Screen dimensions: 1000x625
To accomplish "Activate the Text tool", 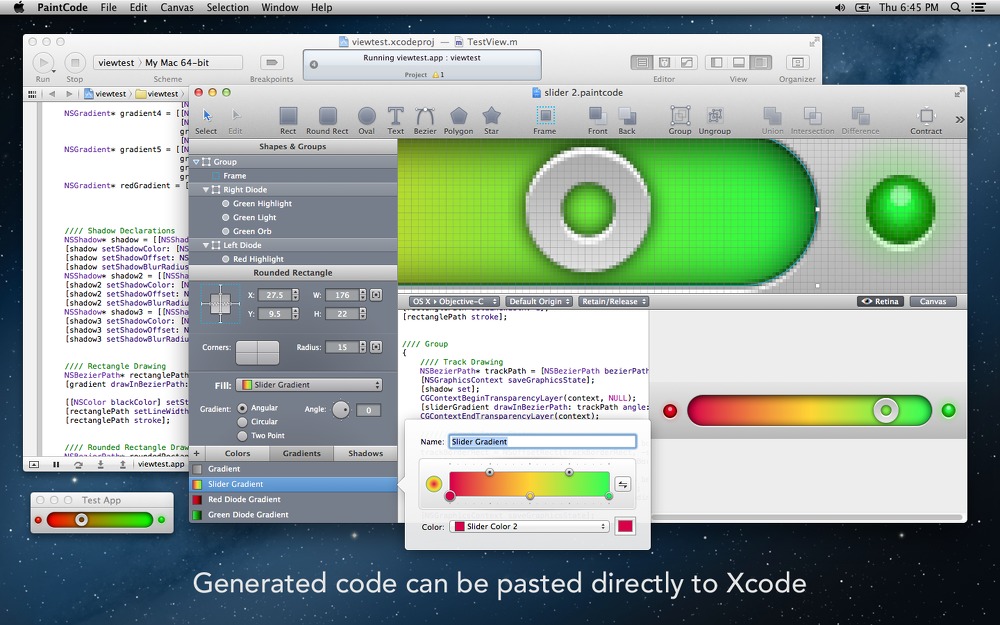I will (395, 120).
